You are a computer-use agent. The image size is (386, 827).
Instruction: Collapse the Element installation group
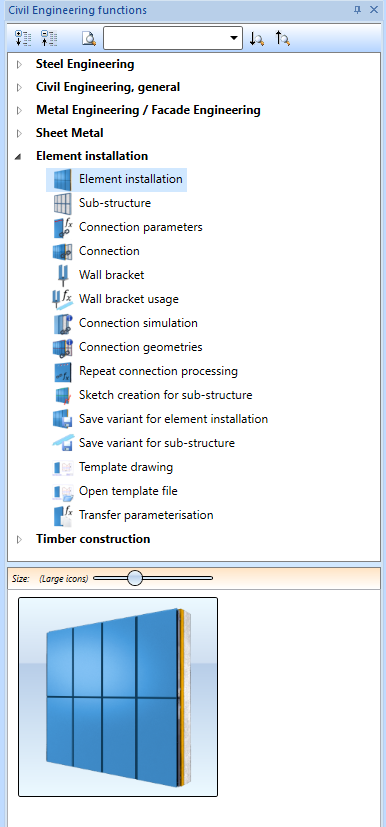[19, 157]
